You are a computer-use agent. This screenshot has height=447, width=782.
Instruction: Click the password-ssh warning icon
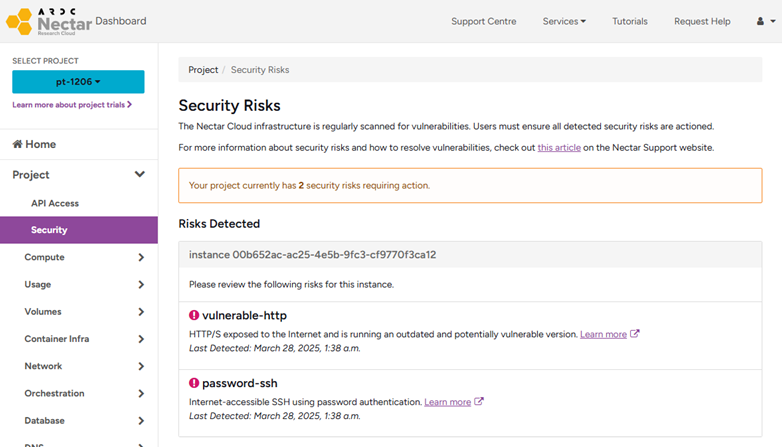194,383
